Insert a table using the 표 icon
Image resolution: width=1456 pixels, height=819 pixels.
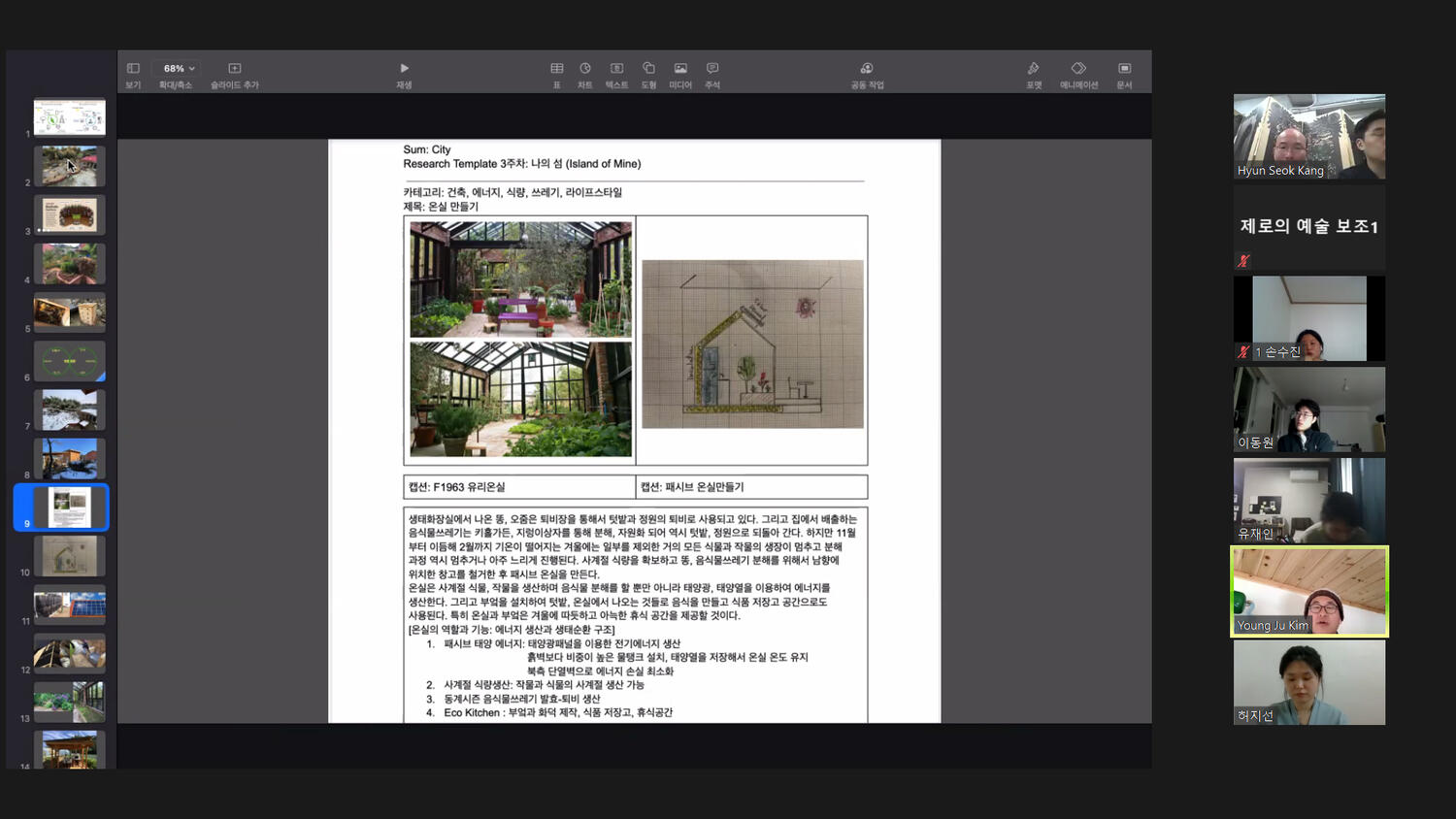point(556,69)
